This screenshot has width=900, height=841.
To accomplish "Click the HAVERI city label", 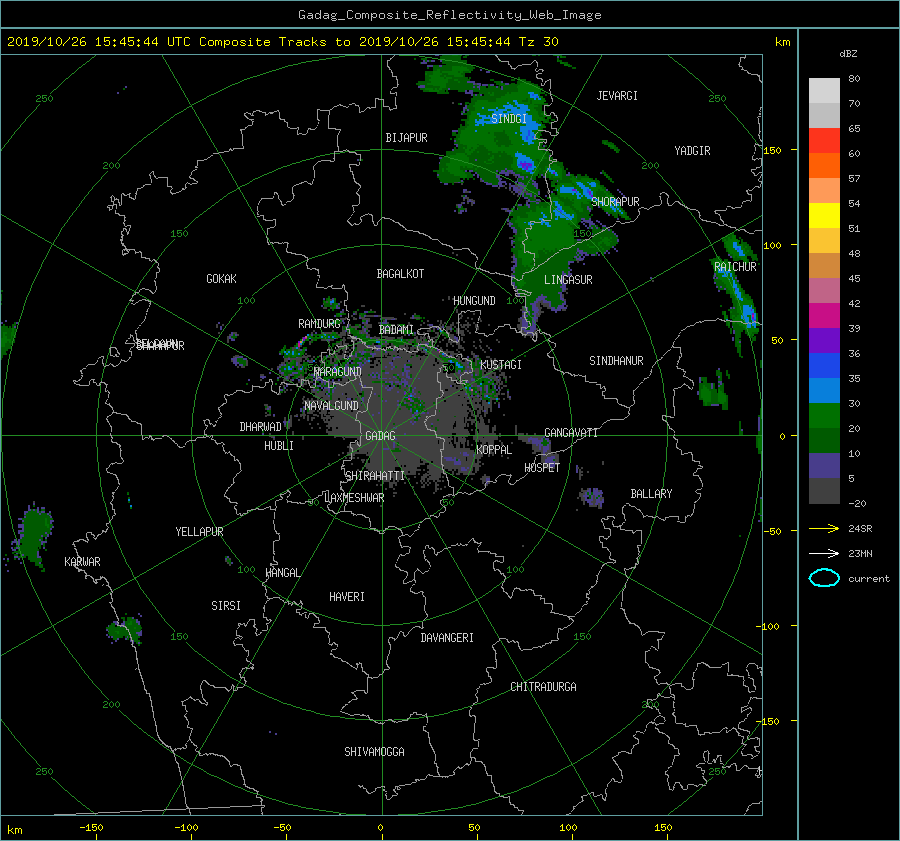I will [347, 597].
